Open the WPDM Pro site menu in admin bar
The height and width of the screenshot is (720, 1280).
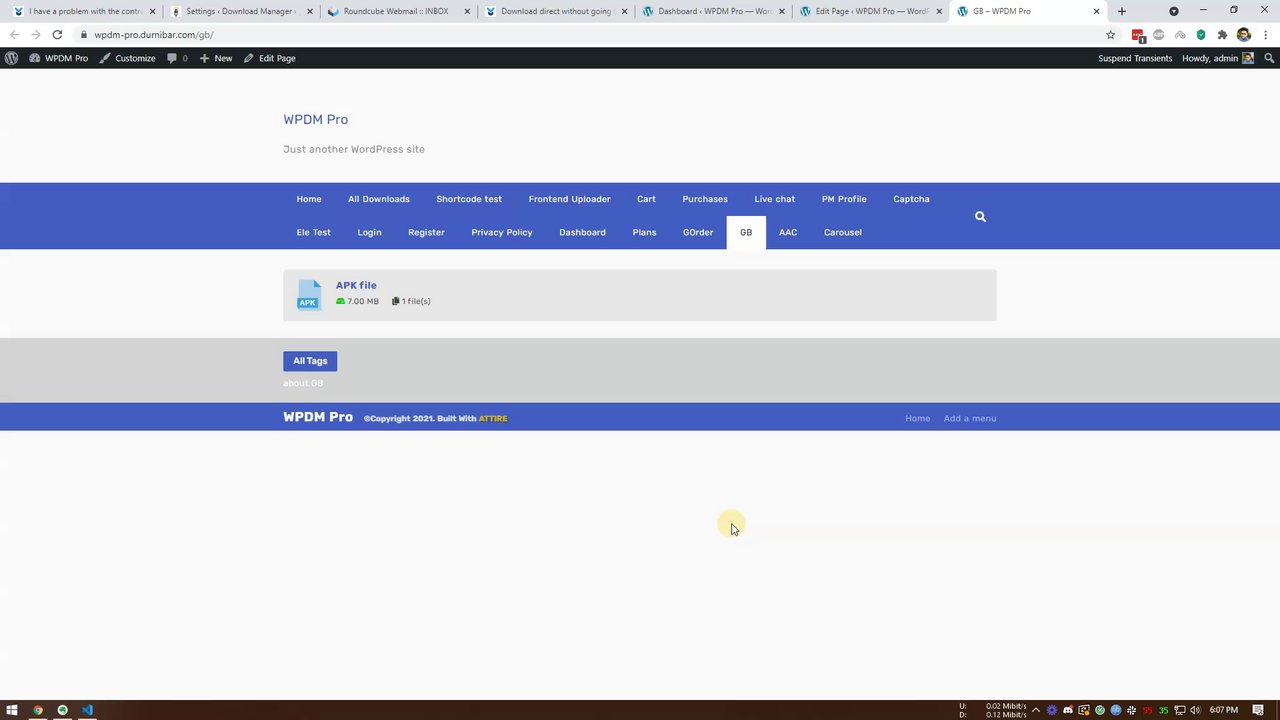pos(59,58)
